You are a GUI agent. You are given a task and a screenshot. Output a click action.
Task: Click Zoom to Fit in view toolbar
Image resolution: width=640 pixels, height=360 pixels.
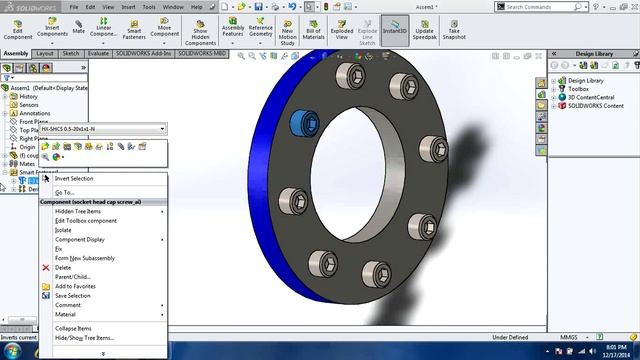click(x=241, y=56)
